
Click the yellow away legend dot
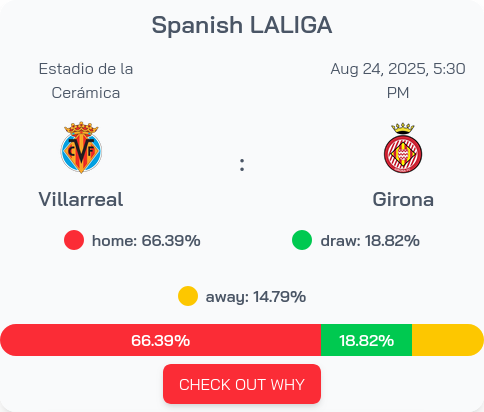[x=188, y=296]
